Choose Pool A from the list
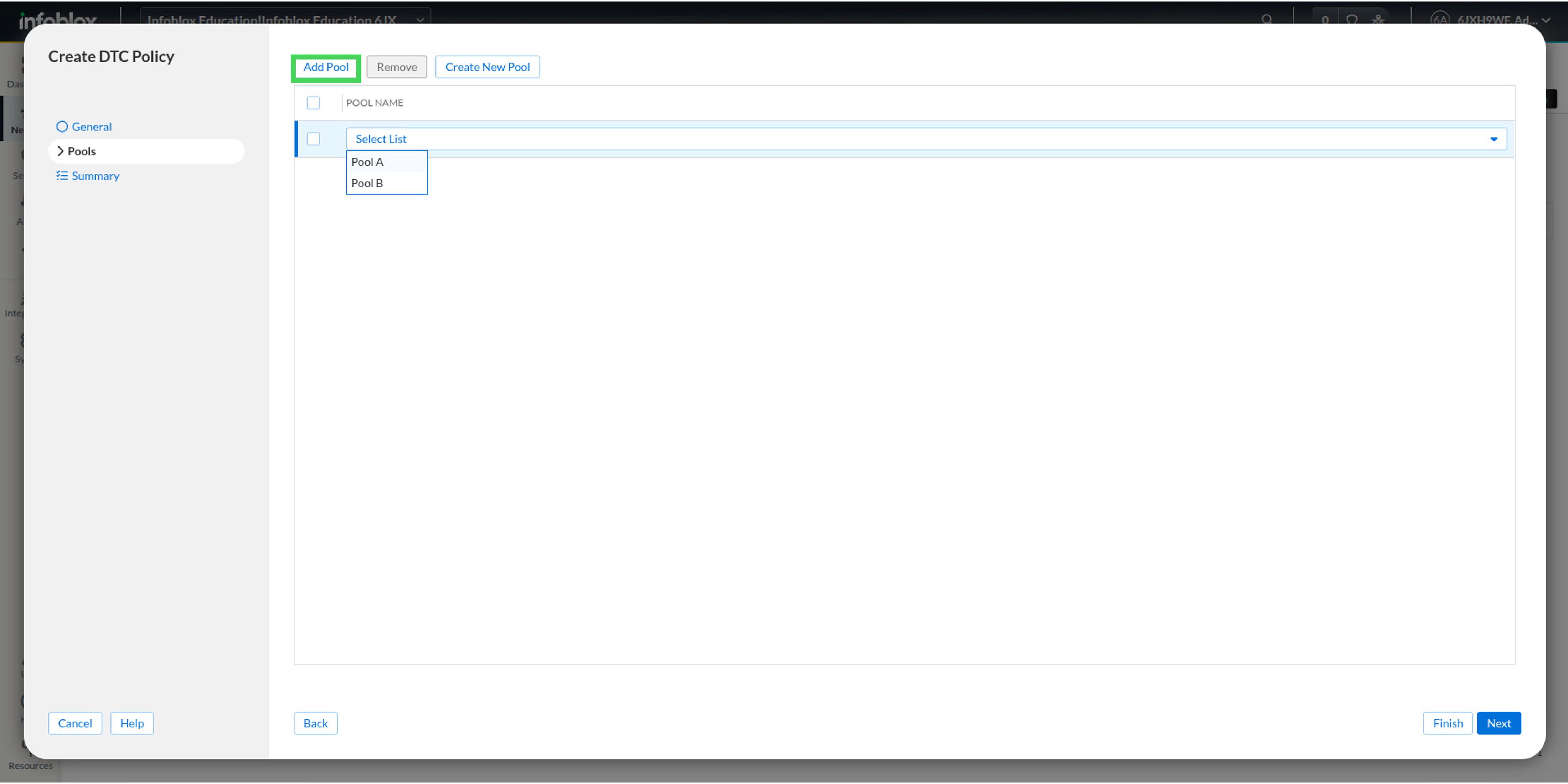1568x784 pixels. point(387,162)
